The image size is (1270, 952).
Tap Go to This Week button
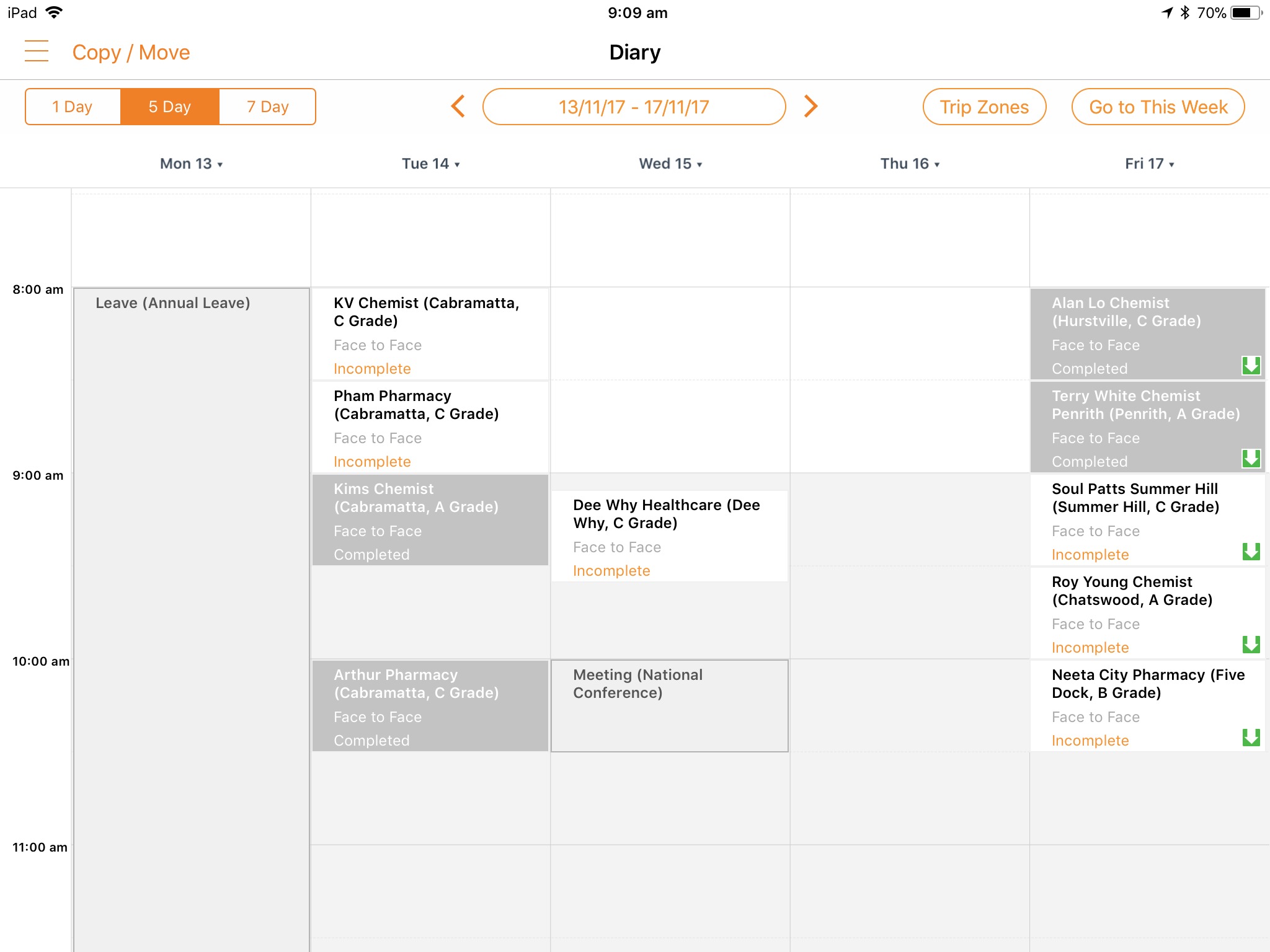1158,107
